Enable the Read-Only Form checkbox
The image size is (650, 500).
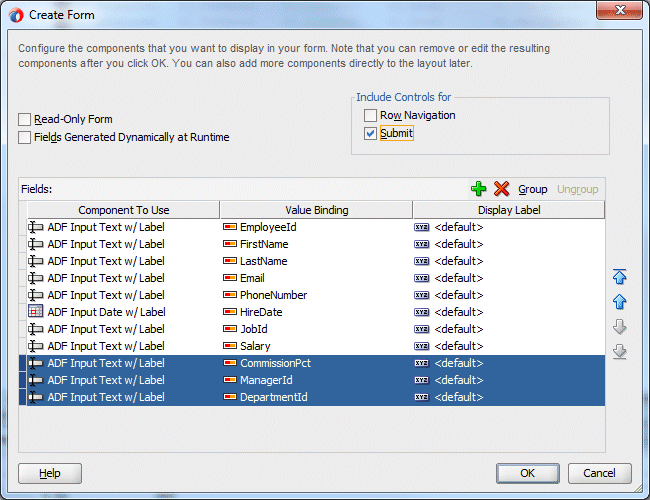click(x=24, y=119)
